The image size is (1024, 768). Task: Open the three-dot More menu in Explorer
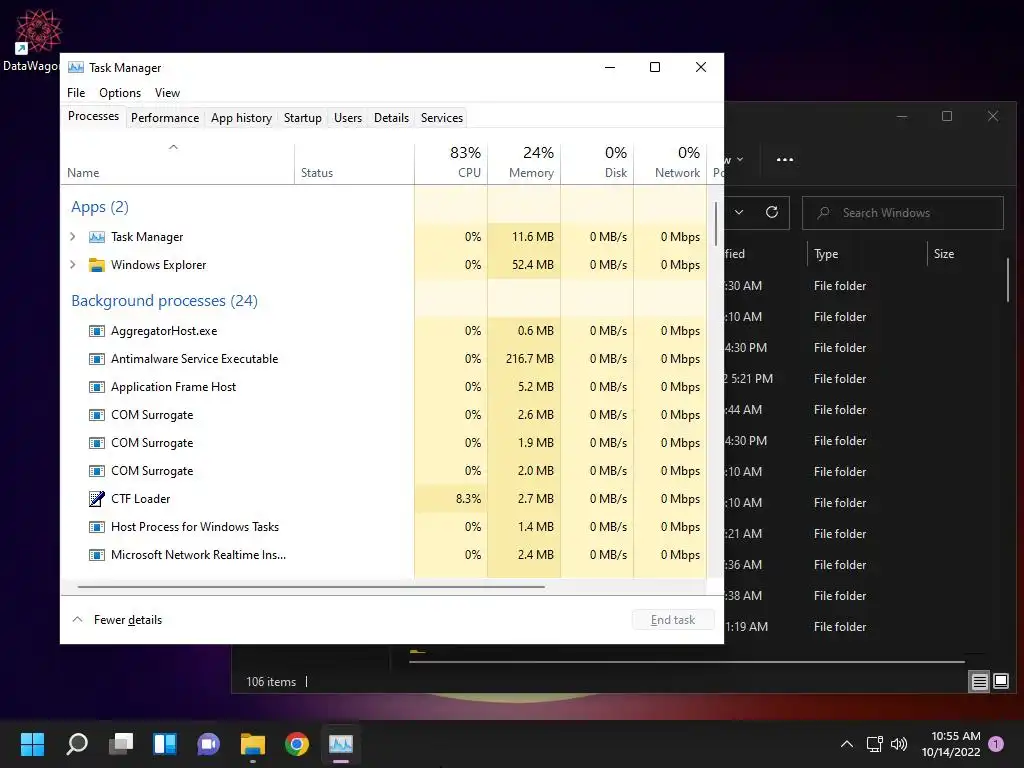tap(785, 159)
